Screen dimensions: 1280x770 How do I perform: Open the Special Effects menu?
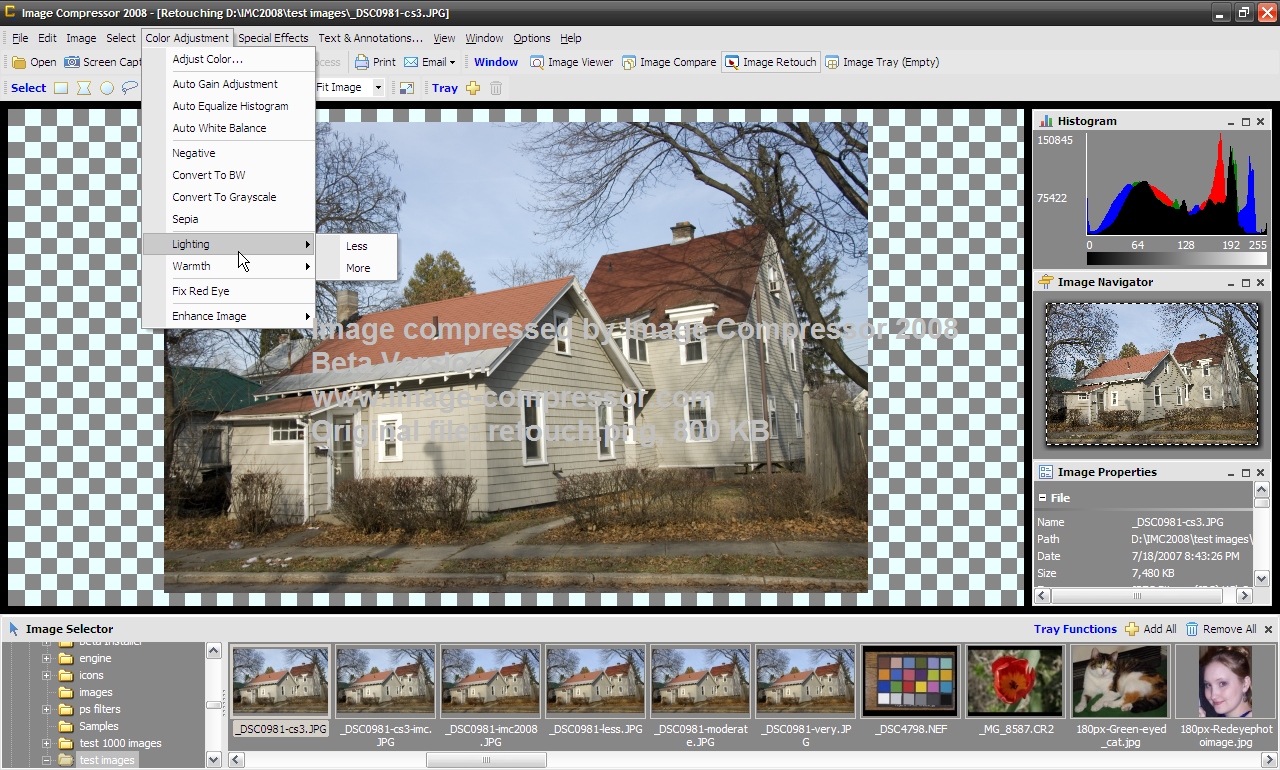click(x=273, y=38)
